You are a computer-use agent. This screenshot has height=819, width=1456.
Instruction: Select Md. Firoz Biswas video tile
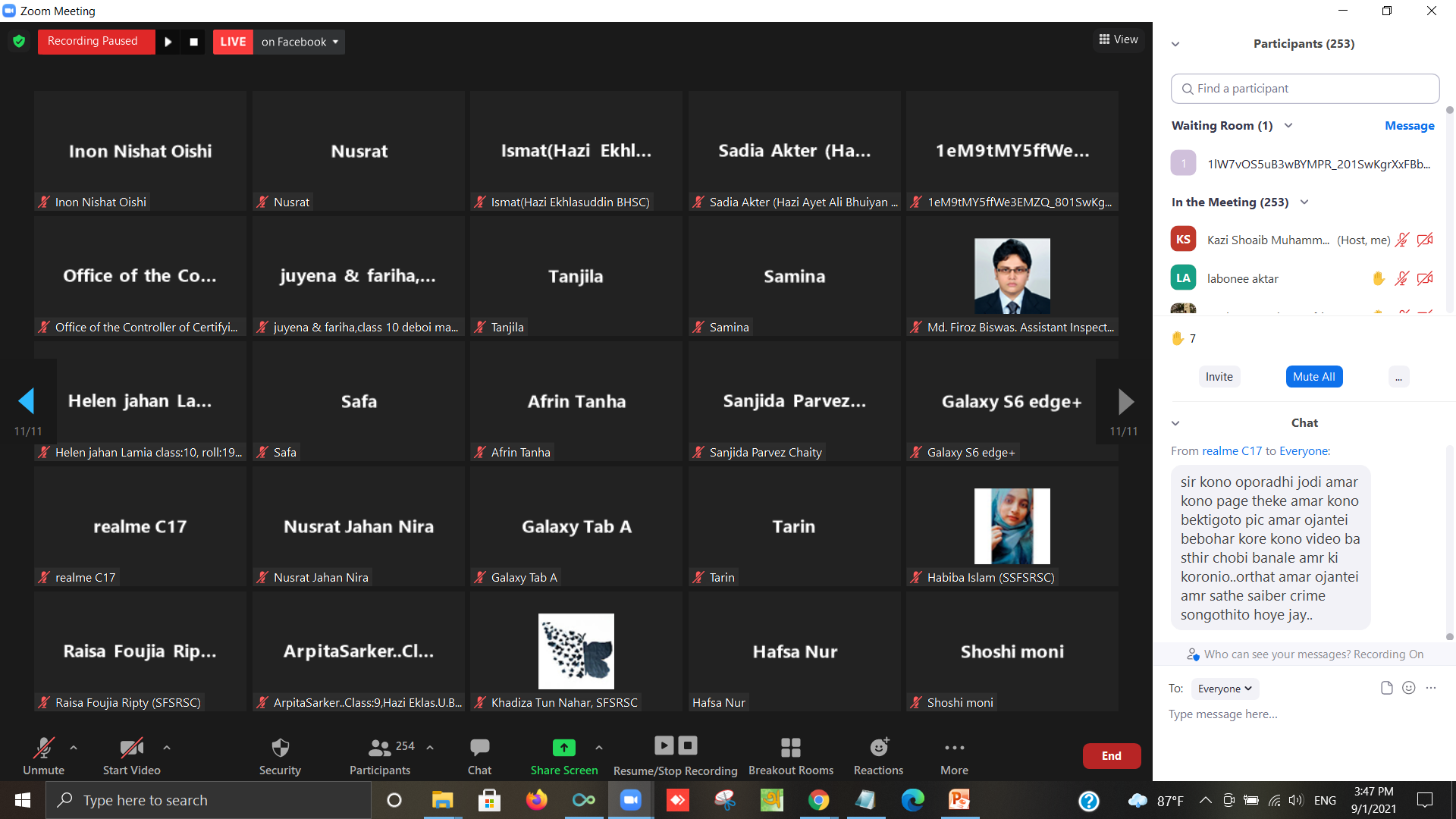pyautogui.click(x=1012, y=276)
